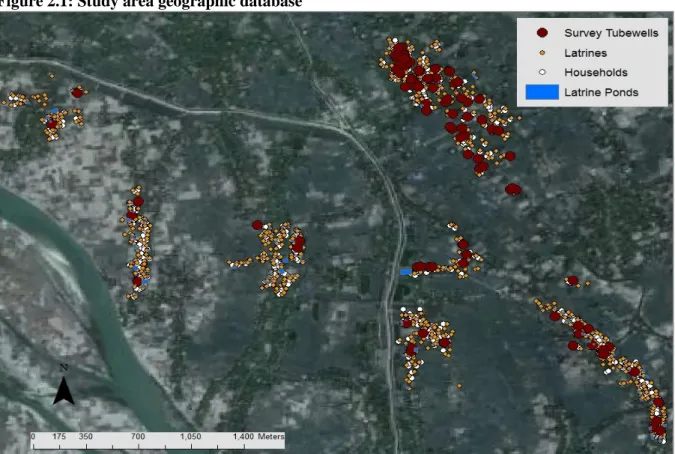
Task: Click the Latrine Ponds blue legend swatch
Action: click(x=542, y=92)
